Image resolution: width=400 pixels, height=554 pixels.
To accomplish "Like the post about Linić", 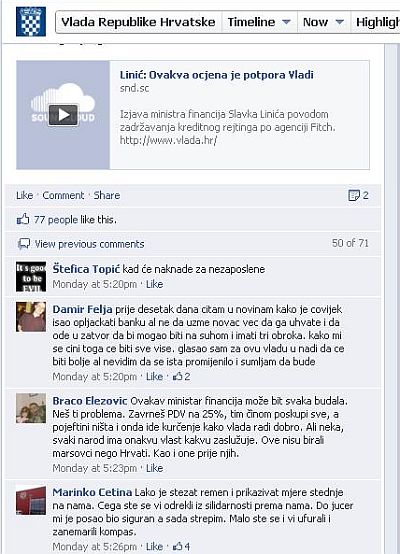I will point(24,195).
